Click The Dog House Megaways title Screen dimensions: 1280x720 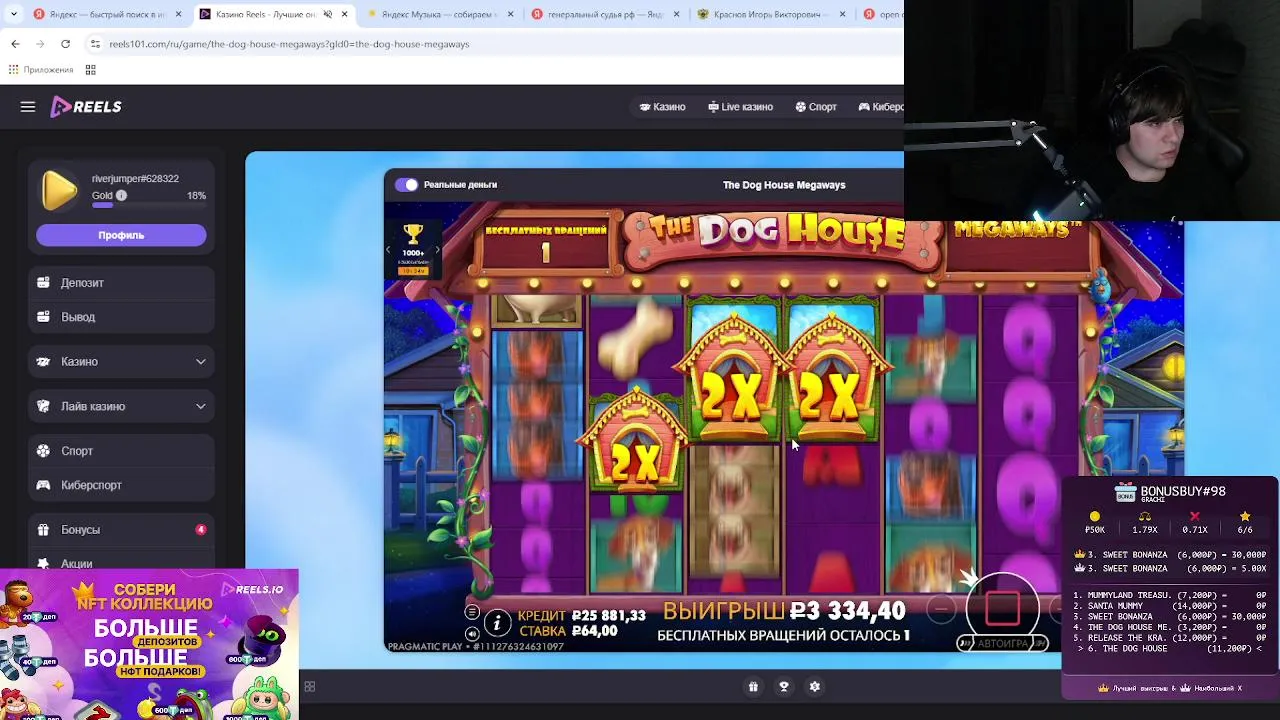click(x=784, y=185)
